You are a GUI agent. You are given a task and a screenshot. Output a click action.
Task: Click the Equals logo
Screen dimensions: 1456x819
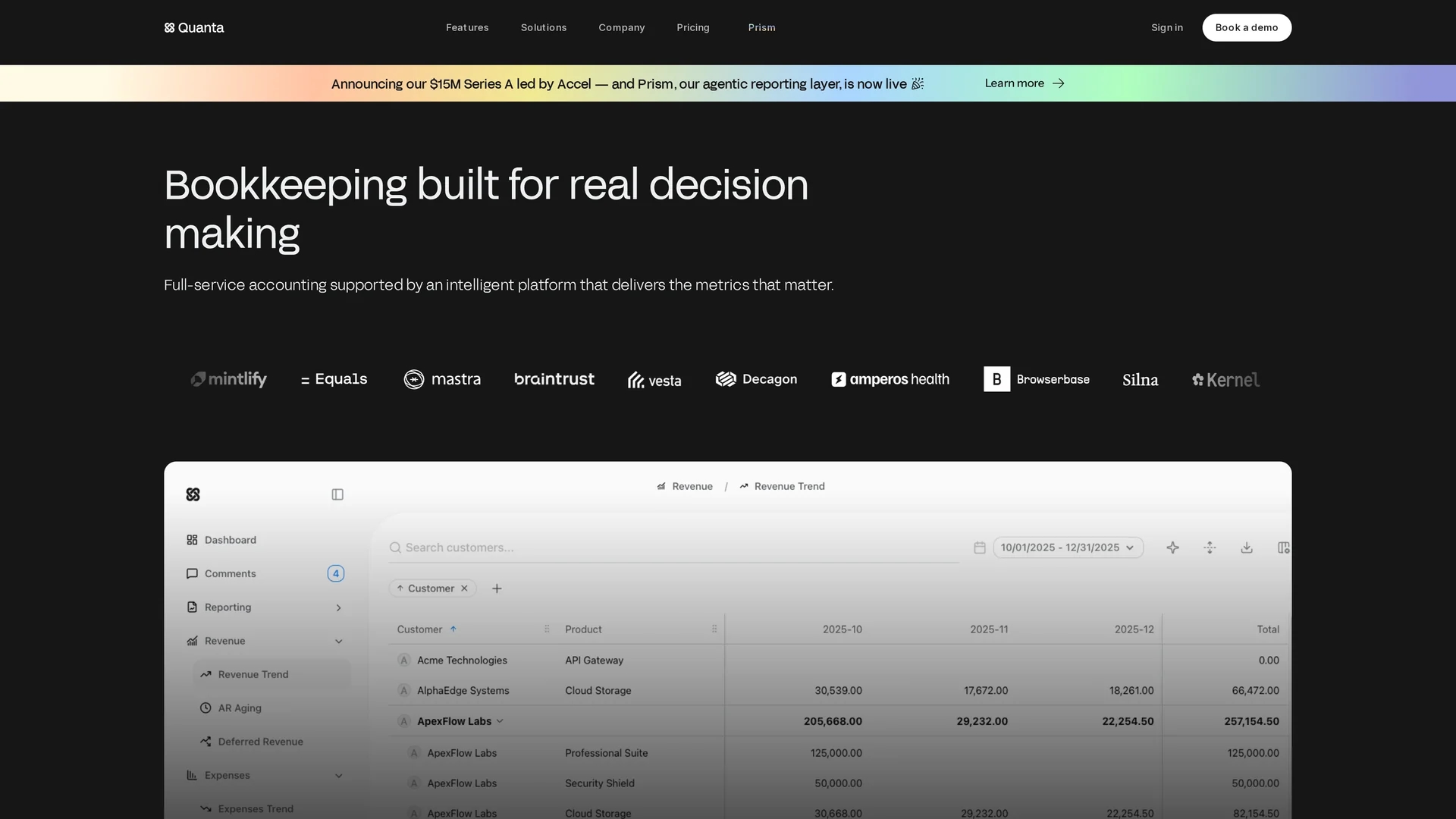tap(334, 379)
